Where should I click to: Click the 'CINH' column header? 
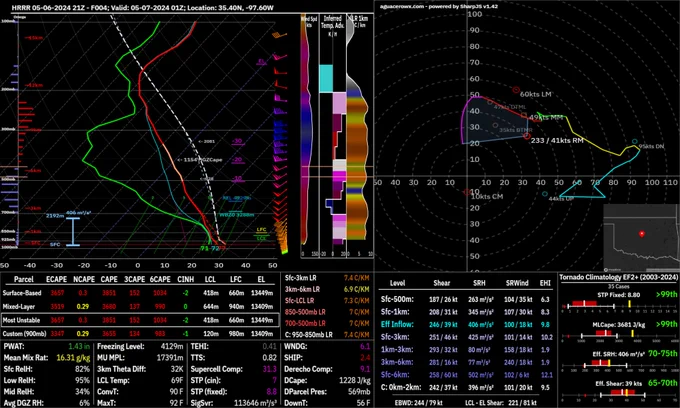tap(186, 279)
